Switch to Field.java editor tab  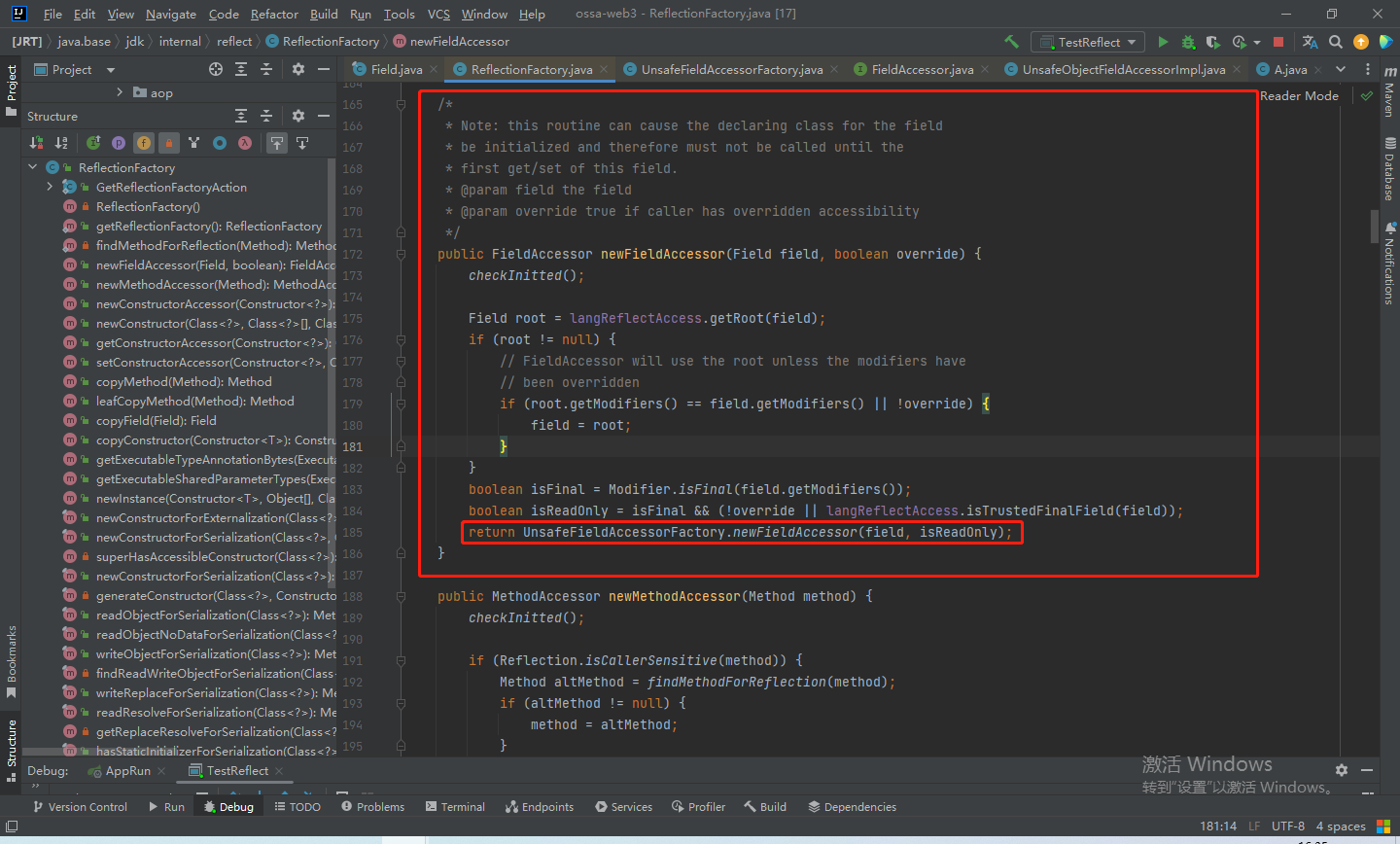coord(396,69)
